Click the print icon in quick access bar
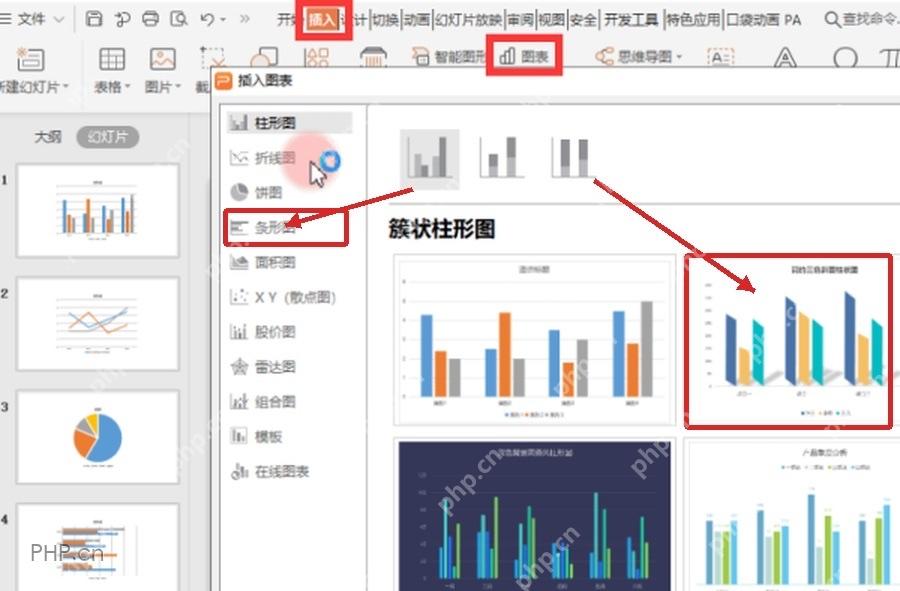Viewport: 900px width, 591px height. coord(150,19)
